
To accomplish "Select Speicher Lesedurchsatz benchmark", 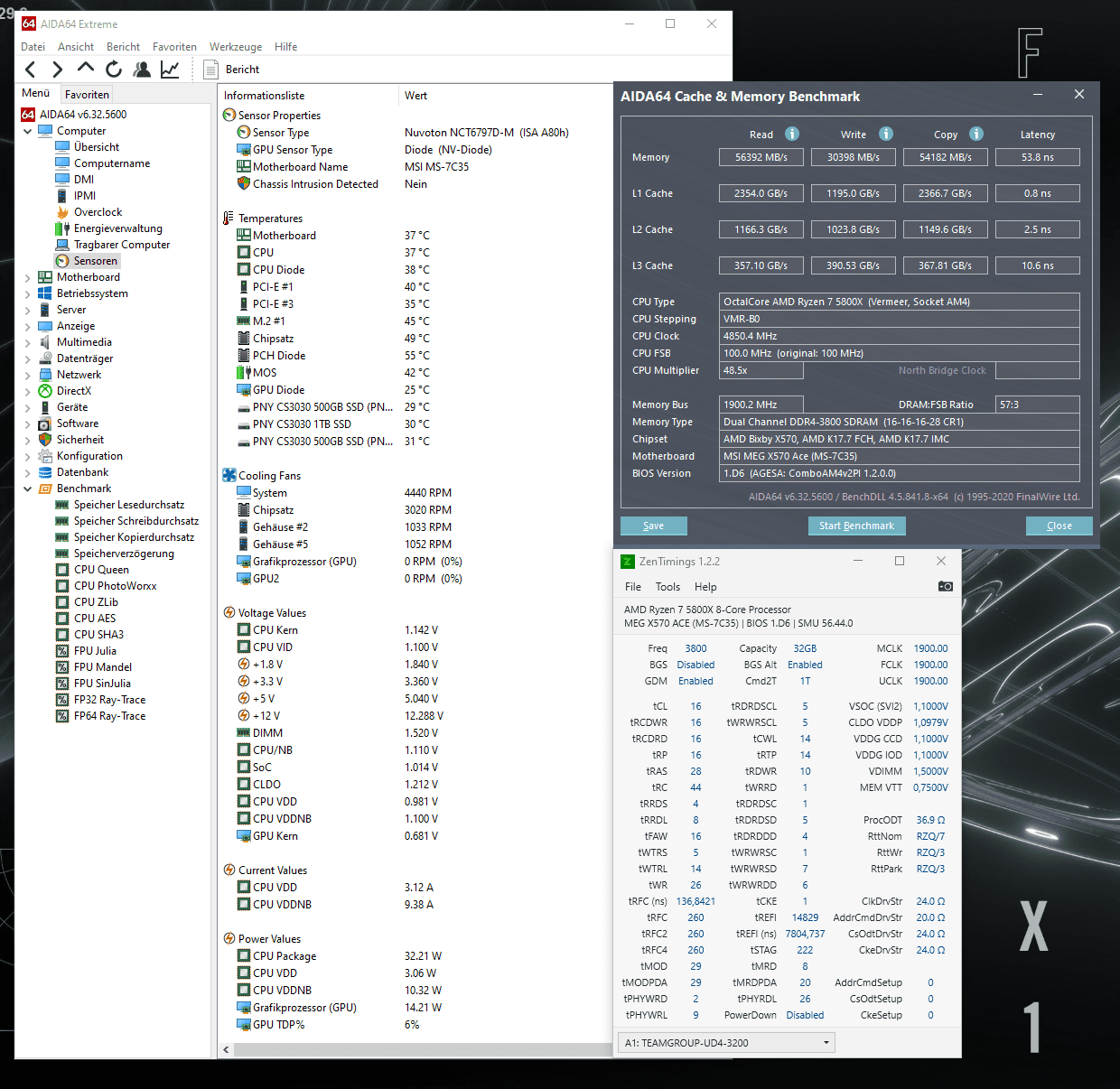I will (129, 505).
